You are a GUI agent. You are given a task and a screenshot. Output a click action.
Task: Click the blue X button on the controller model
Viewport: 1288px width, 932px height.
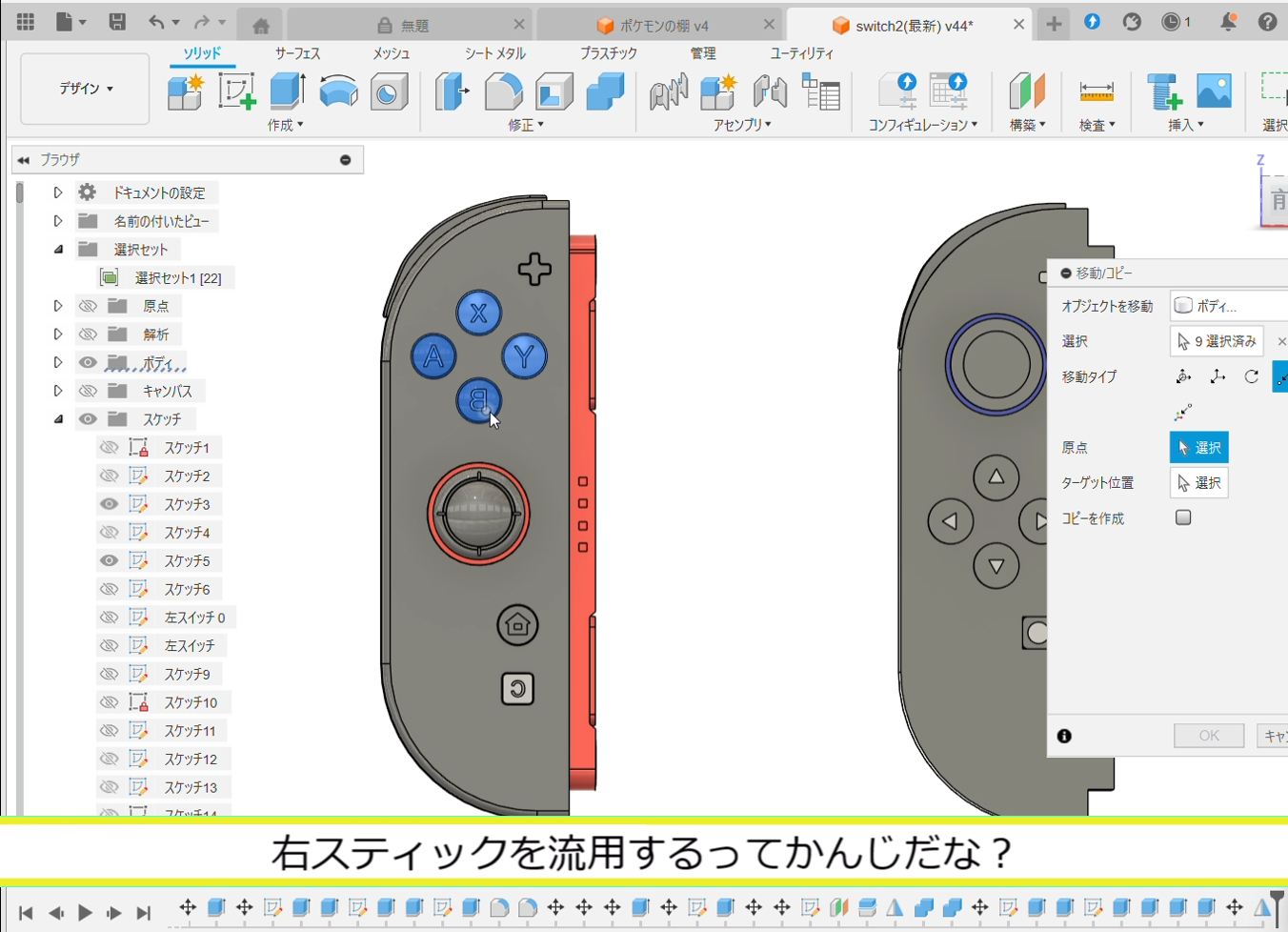pos(478,313)
